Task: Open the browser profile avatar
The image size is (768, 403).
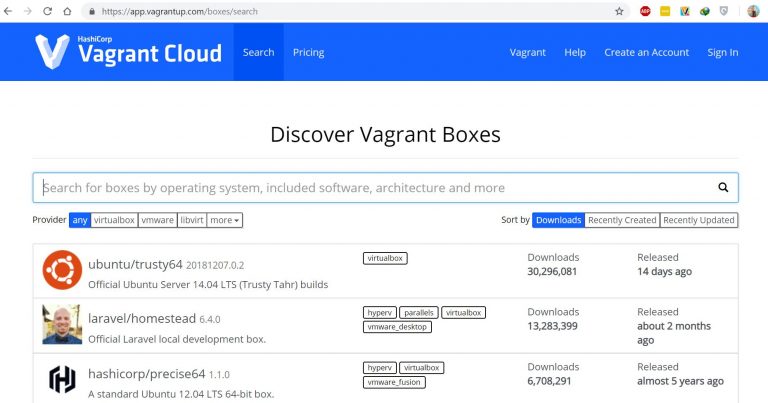Action: (753, 11)
